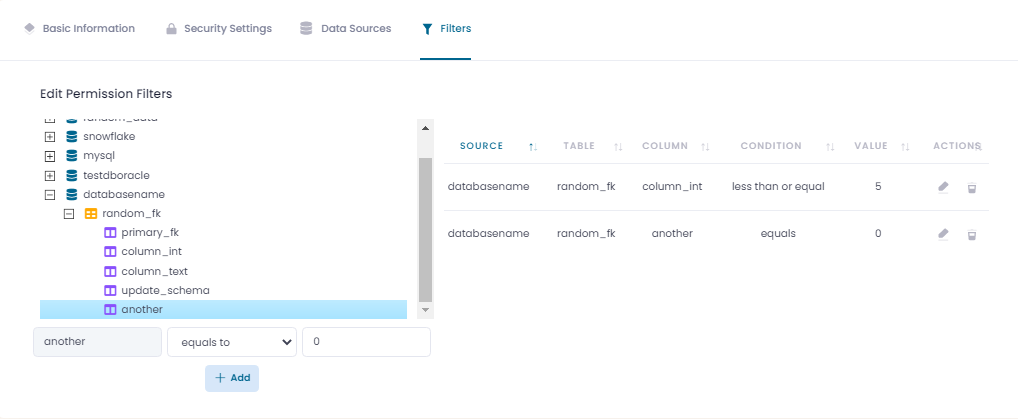Open the 'equals to' condition dropdown
The width and height of the screenshot is (1018, 419).
231,342
